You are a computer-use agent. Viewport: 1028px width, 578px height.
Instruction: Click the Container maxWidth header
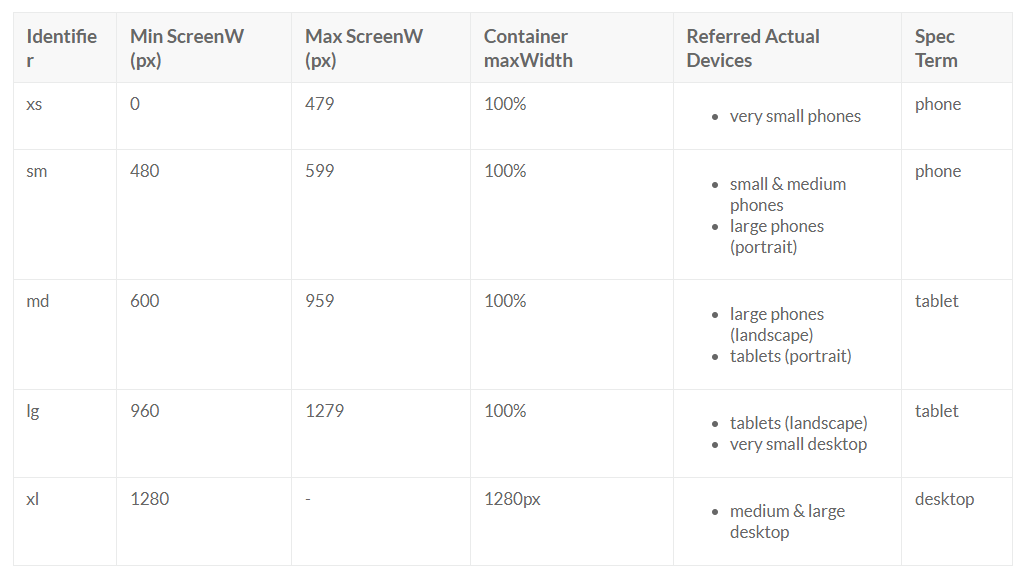pyautogui.click(x=528, y=48)
